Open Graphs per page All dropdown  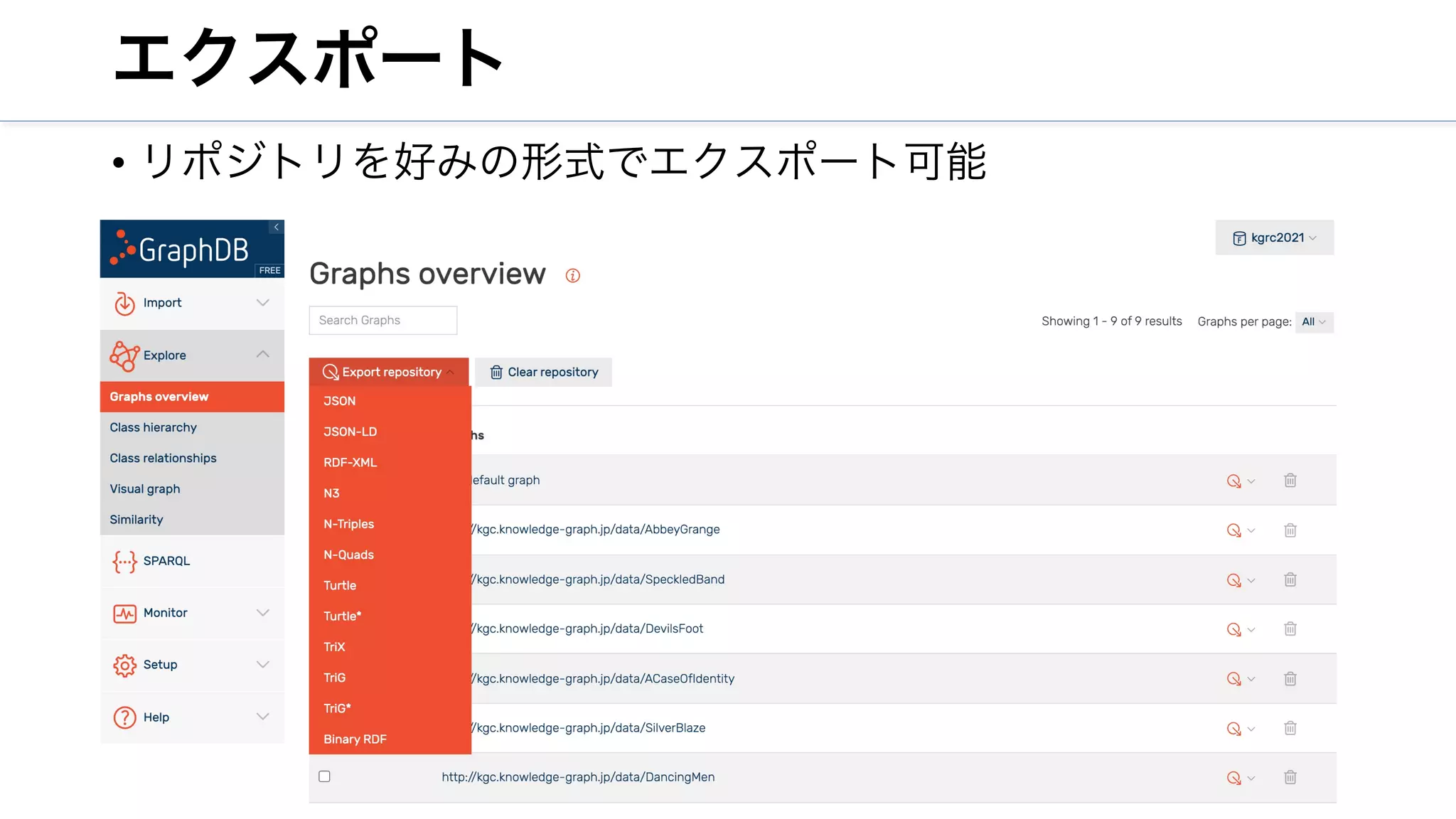coord(1314,322)
